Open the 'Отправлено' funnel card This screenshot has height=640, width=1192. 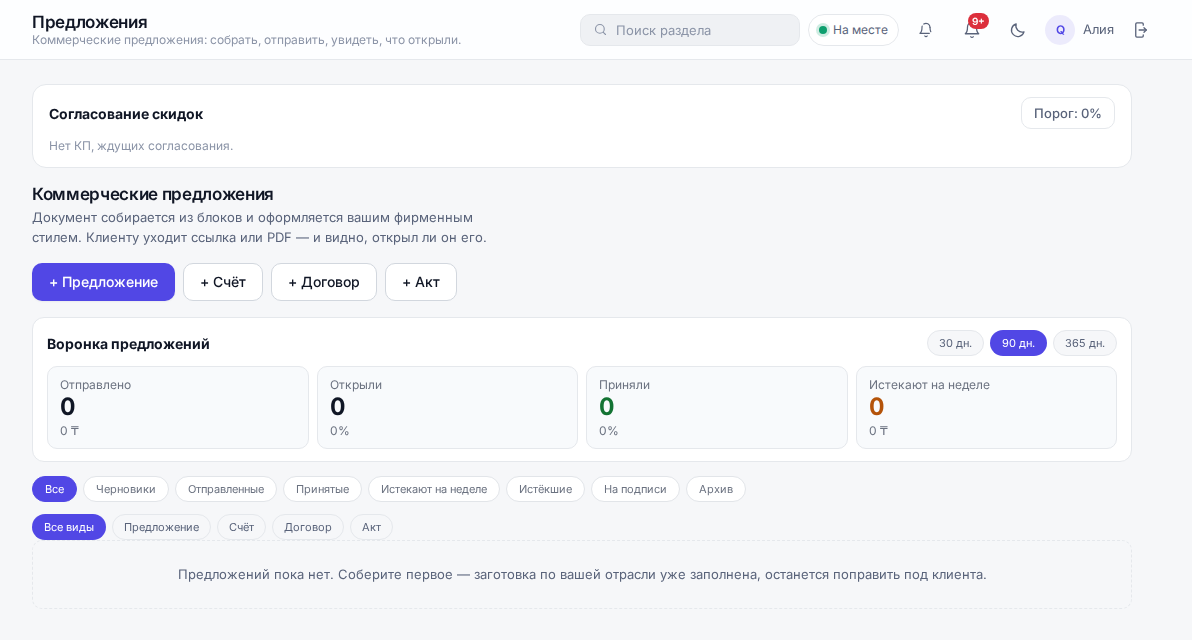178,407
